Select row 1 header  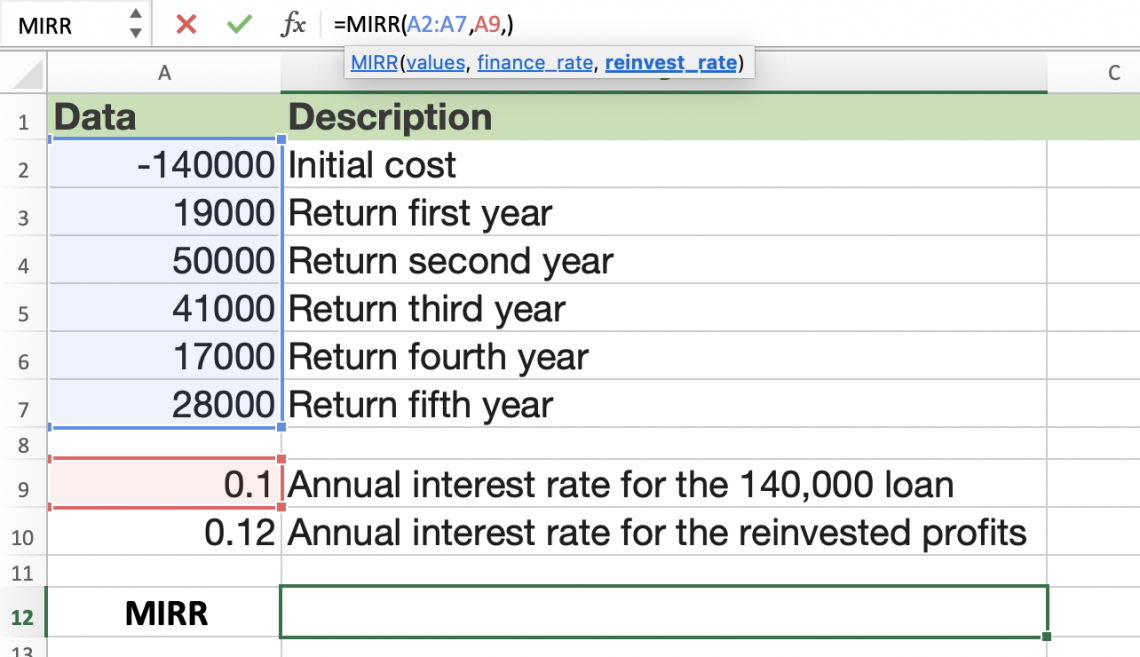coord(23,120)
